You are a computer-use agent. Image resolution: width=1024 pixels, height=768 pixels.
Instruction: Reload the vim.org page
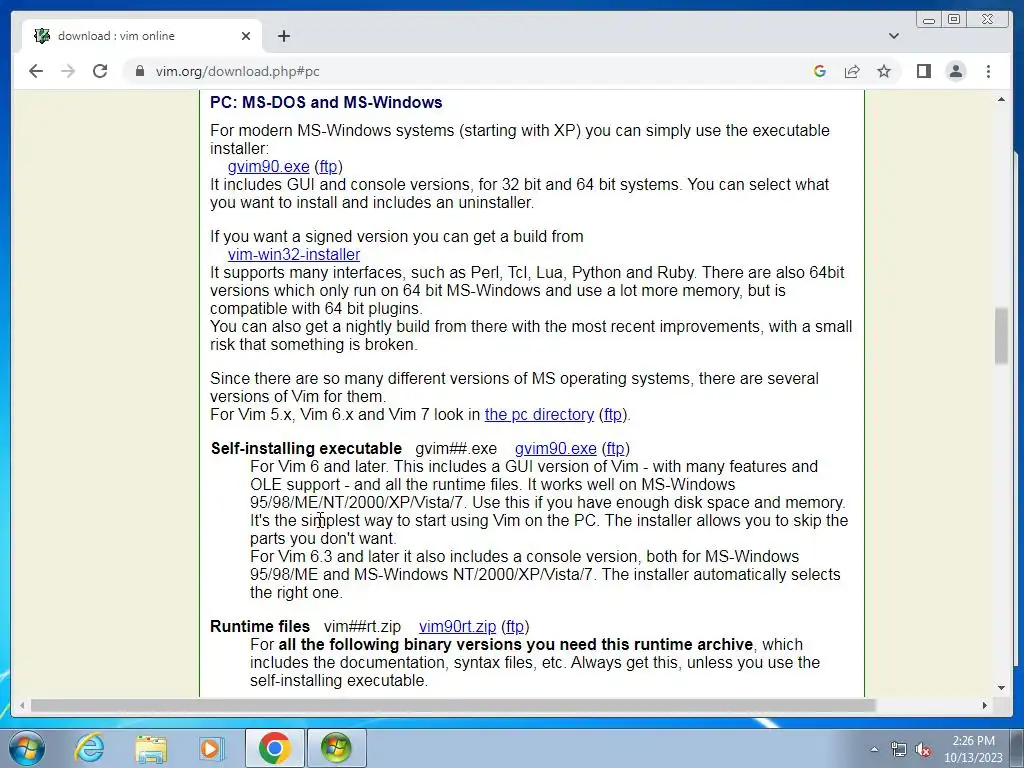[x=100, y=71]
